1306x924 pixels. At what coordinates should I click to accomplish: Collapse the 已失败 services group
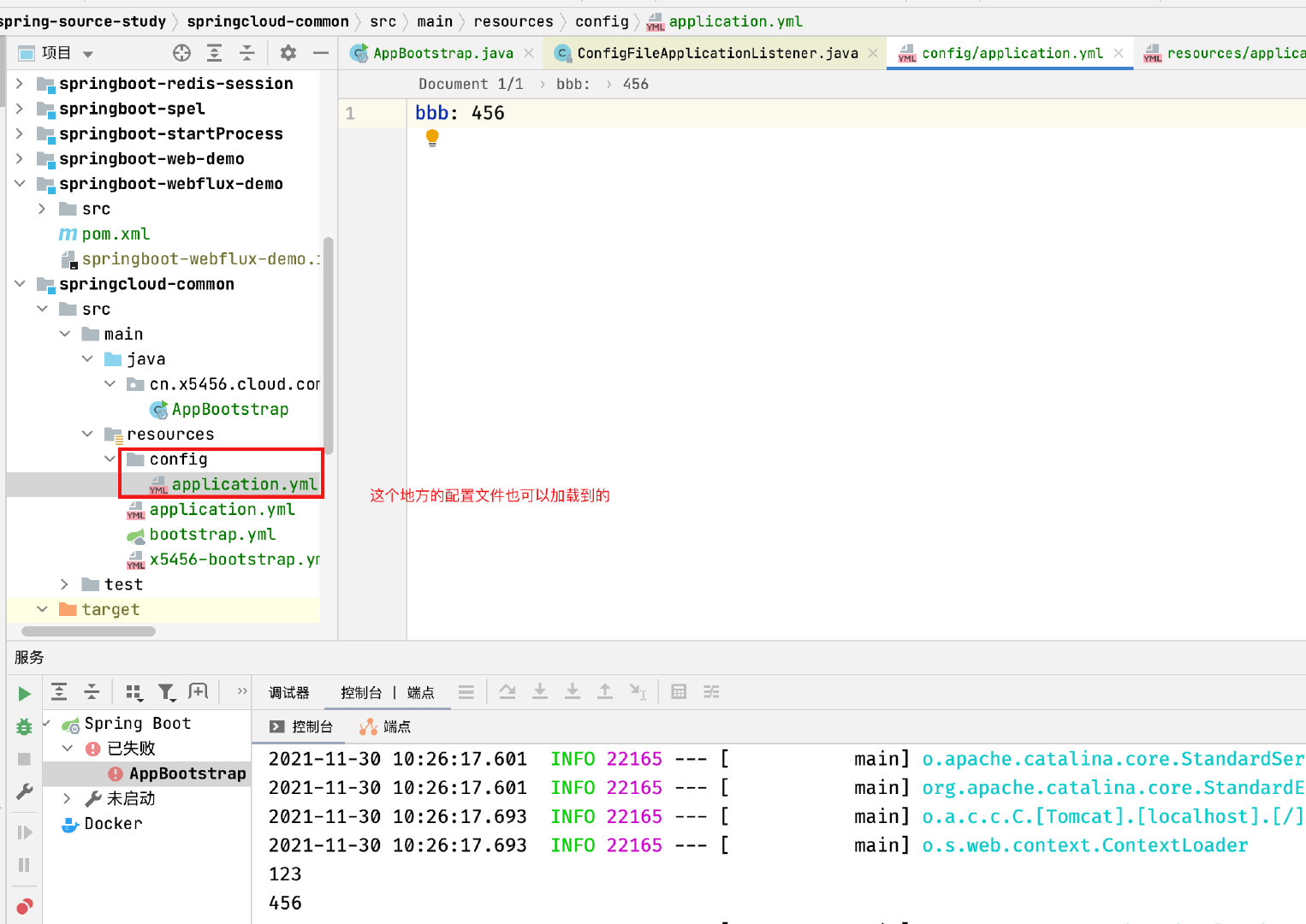(x=68, y=748)
